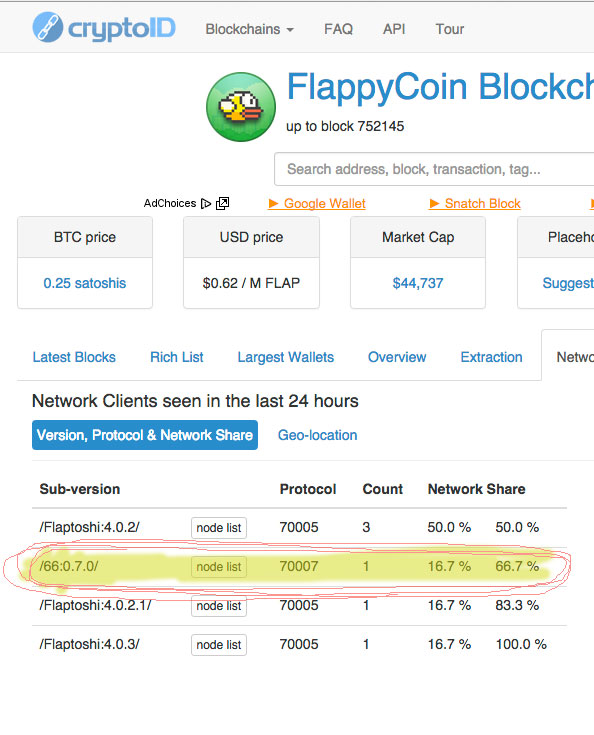This screenshot has height=735, width=594.
Task: Open the Tour link in navbar
Action: [x=450, y=29]
